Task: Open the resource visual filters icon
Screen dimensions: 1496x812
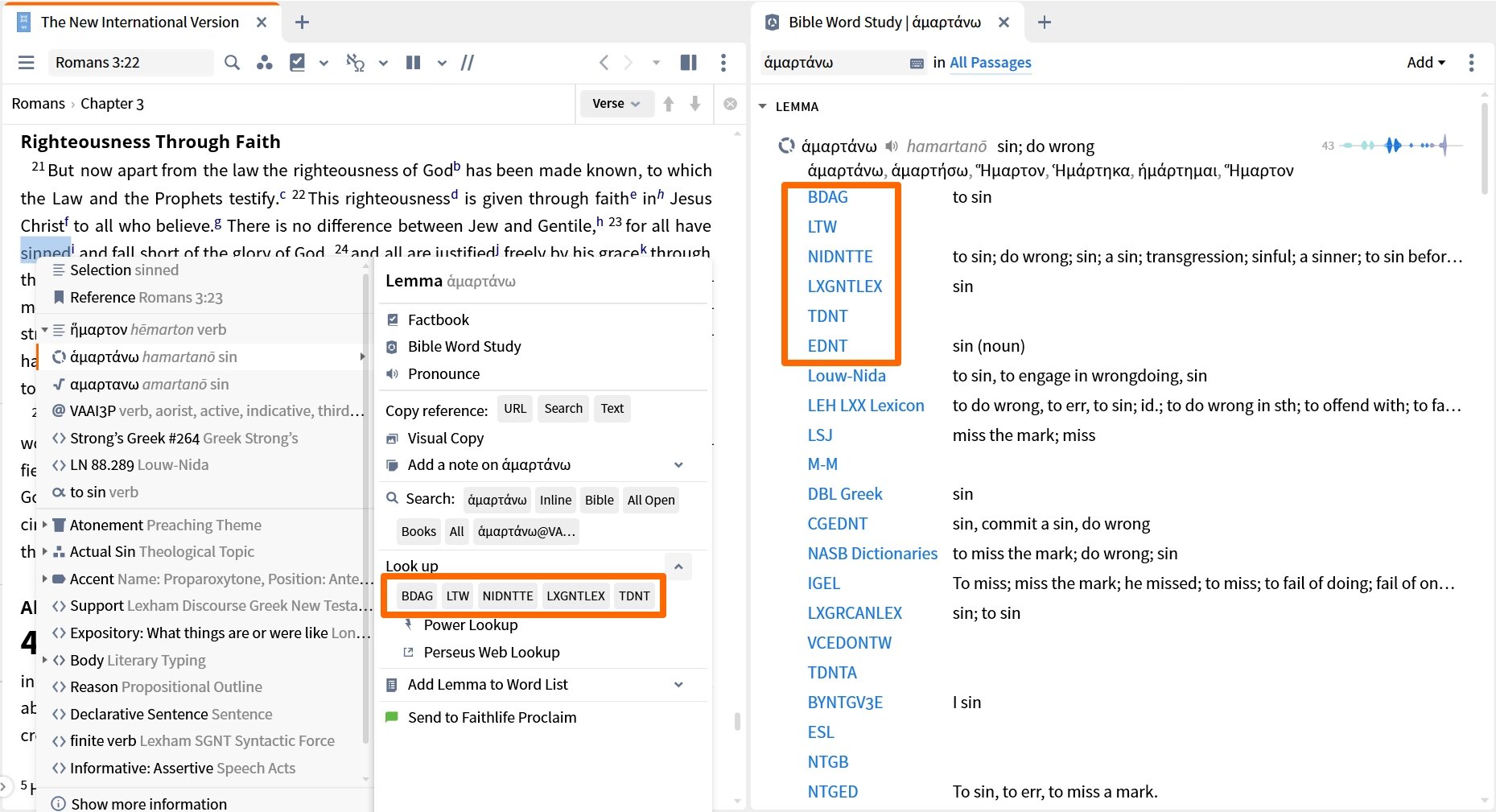Action: [264, 63]
